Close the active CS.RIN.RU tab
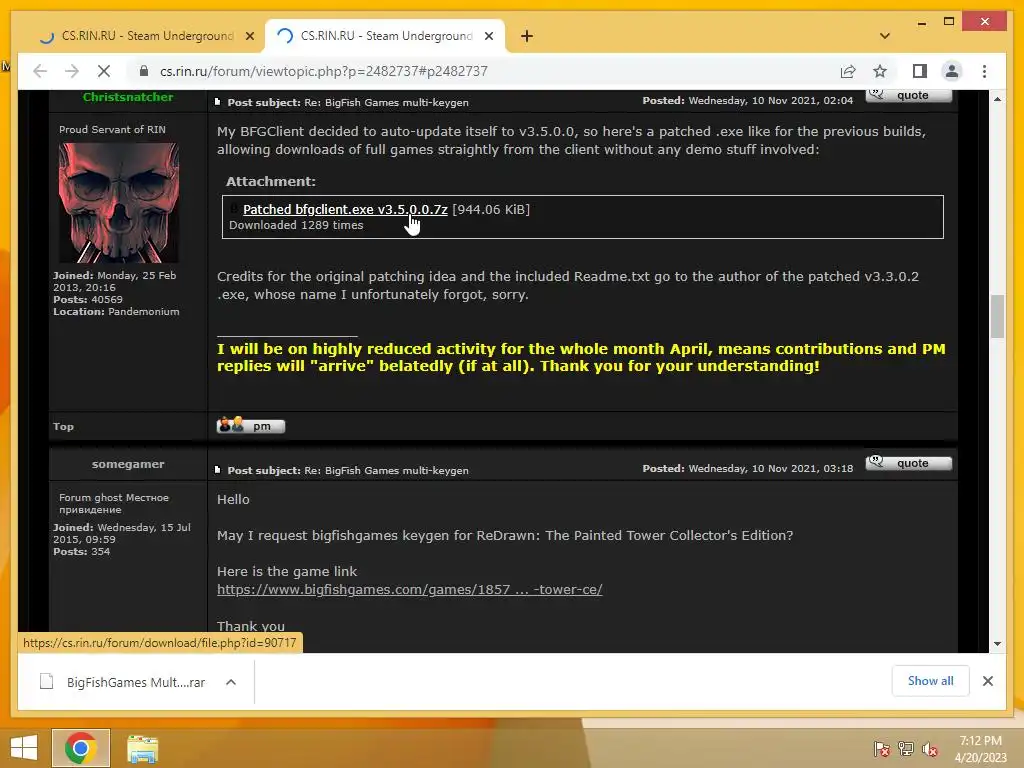Screen dimensions: 1024x768 point(488,37)
